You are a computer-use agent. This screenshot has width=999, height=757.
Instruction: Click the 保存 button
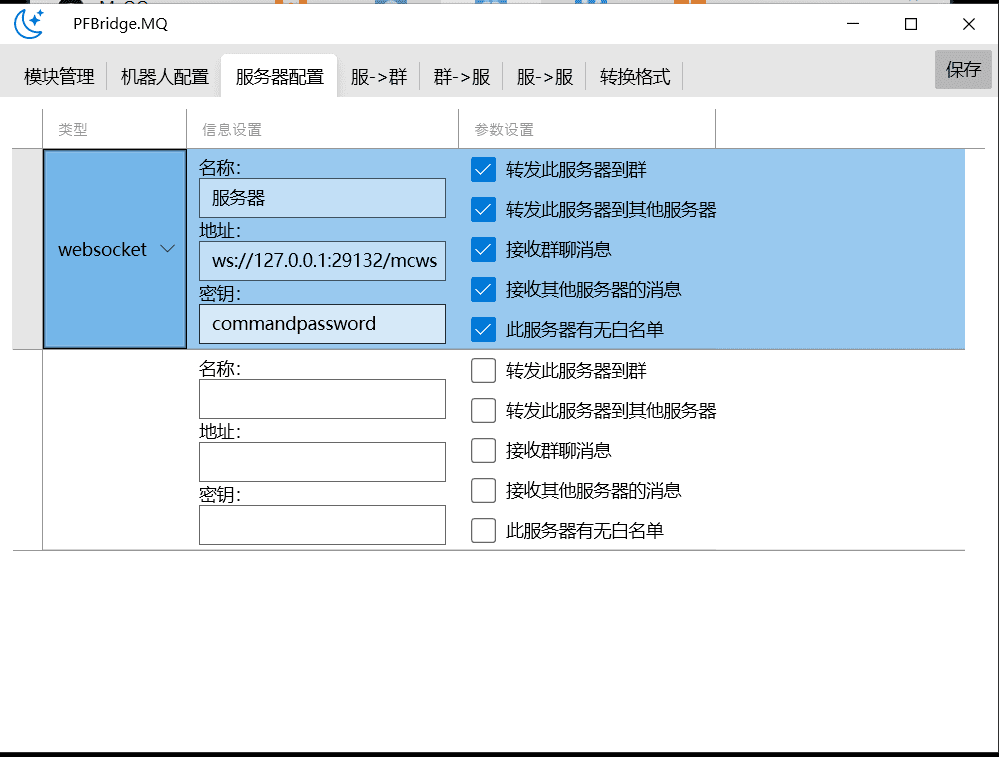coord(963,69)
